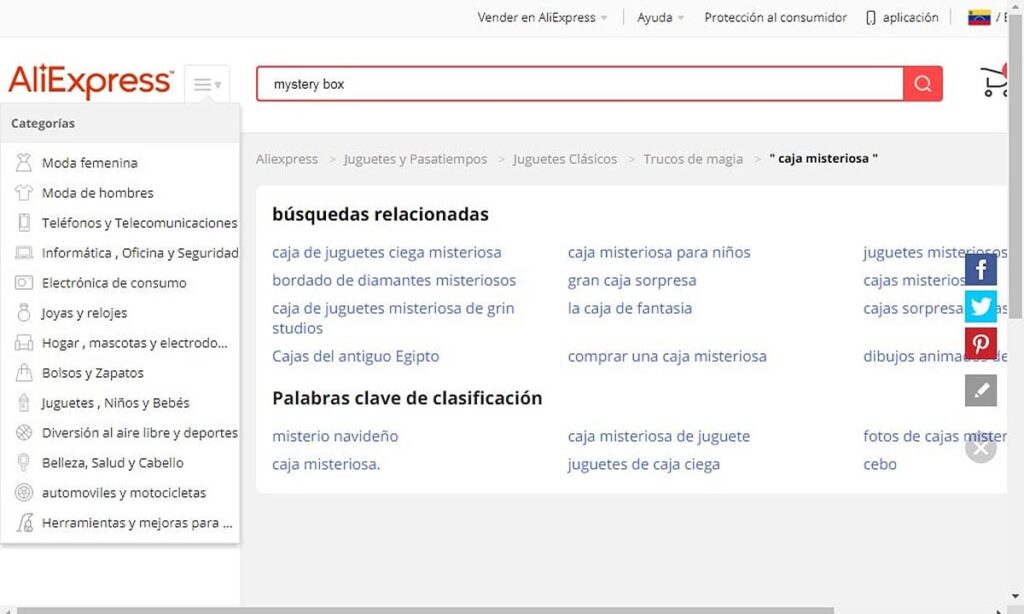Select Teléfonos y Telecomunicaciones category
The height and width of the screenshot is (614, 1024).
pyautogui.click(x=140, y=223)
